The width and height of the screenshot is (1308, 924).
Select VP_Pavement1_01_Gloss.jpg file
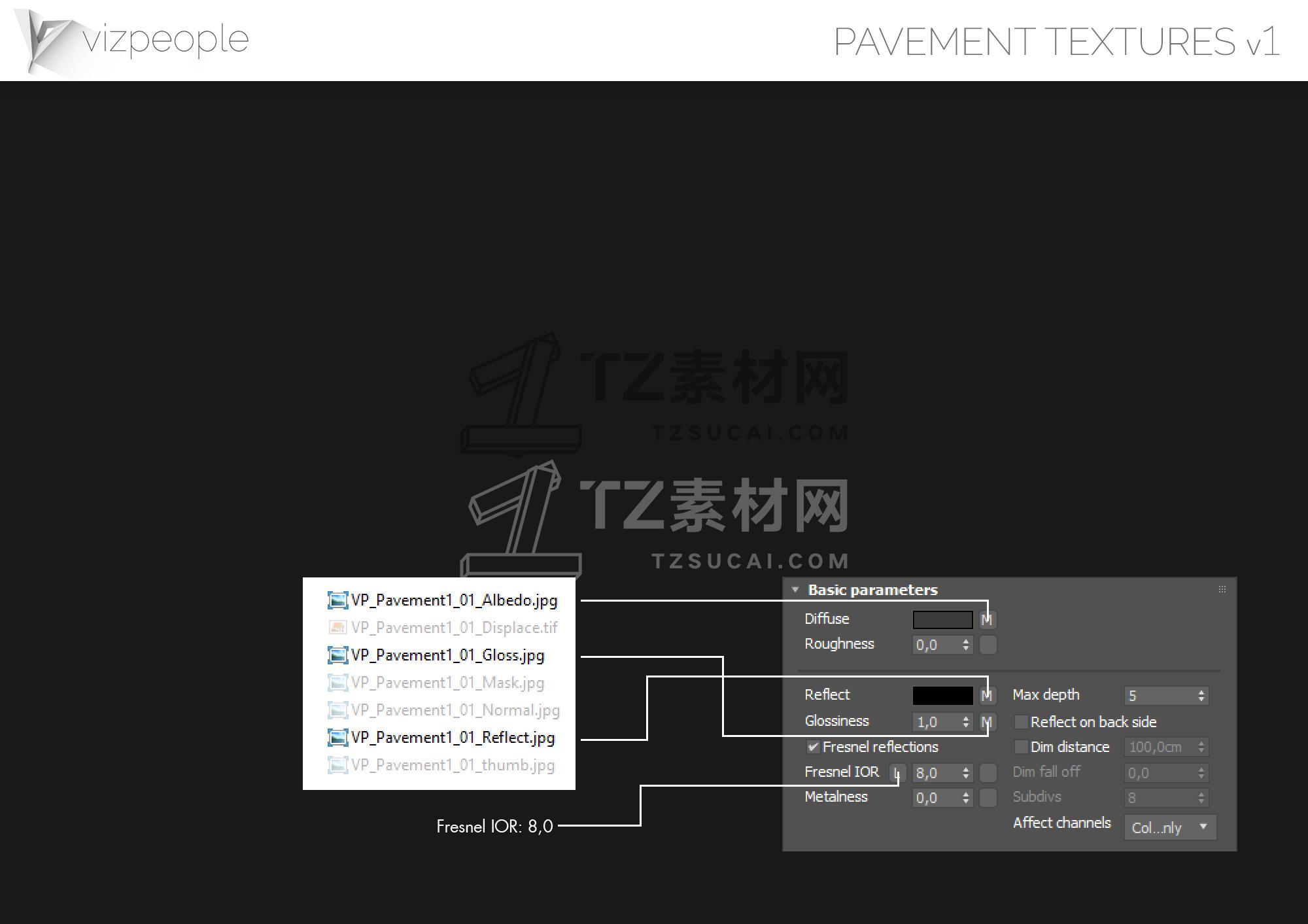tap(436, 655)
